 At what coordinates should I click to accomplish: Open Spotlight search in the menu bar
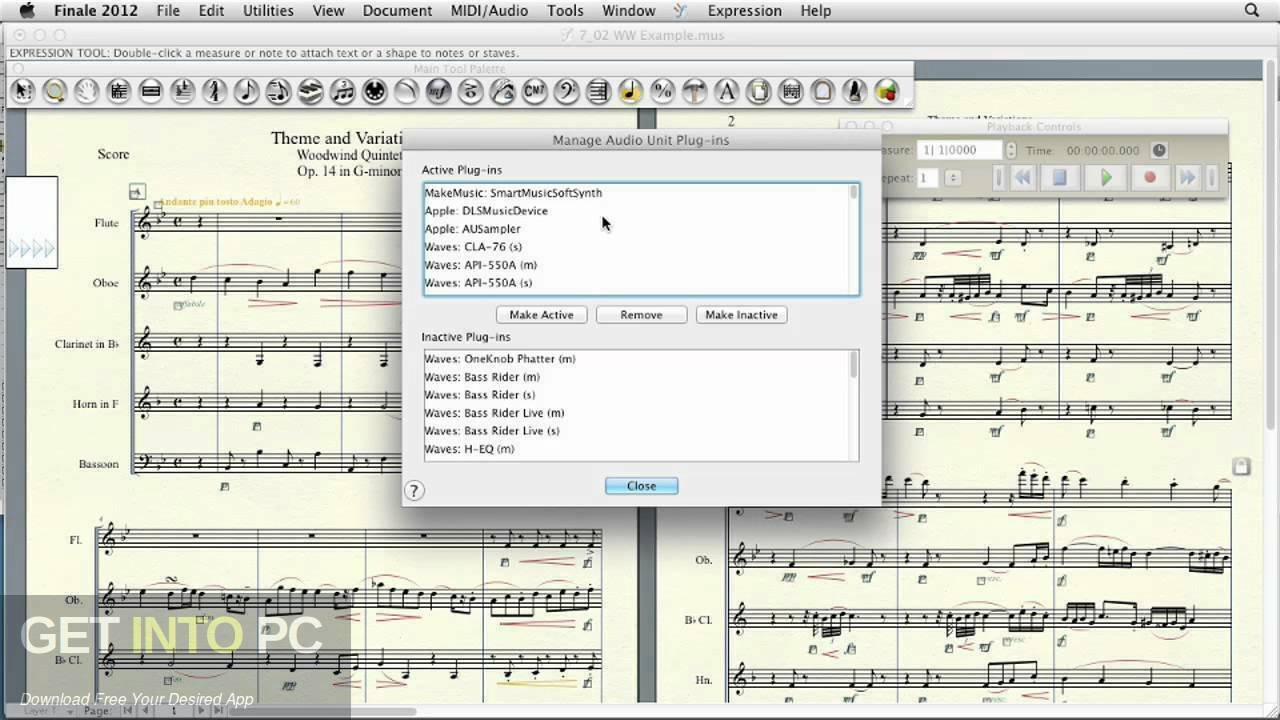(x=1251, y=10)
